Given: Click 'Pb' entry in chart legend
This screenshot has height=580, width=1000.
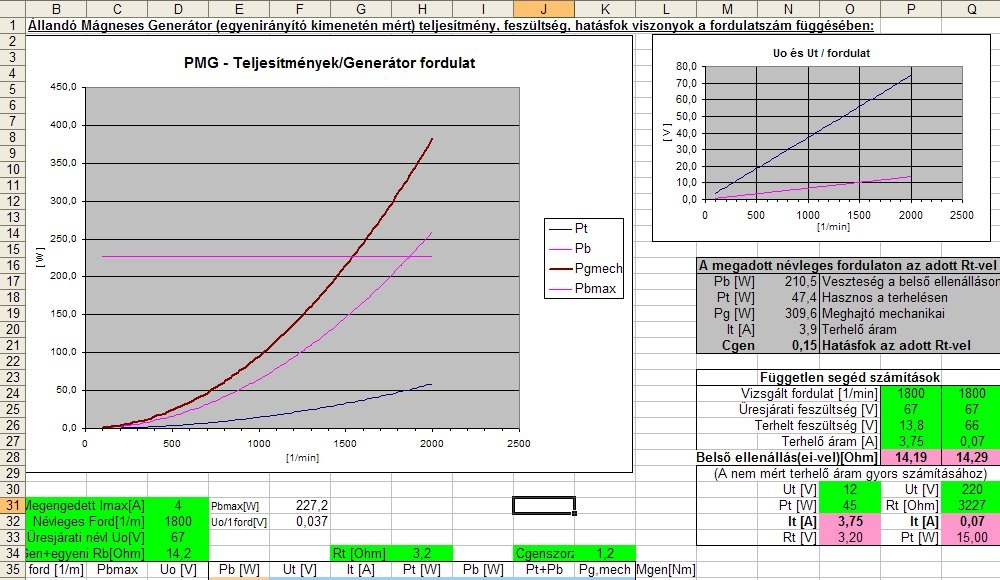Looking at the screenshot, I should [582, 248].
